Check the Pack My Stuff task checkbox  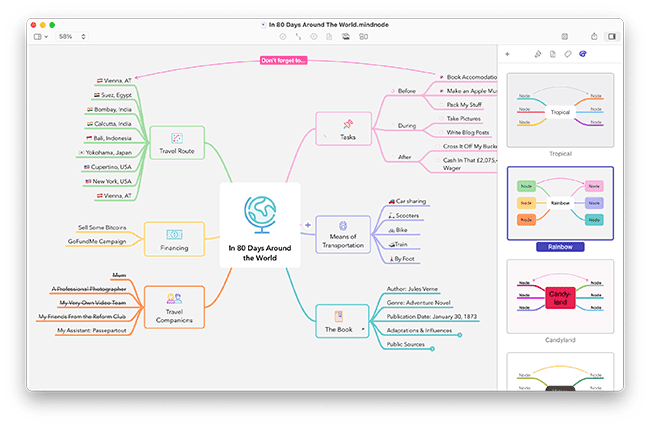[x=441, y=105]
